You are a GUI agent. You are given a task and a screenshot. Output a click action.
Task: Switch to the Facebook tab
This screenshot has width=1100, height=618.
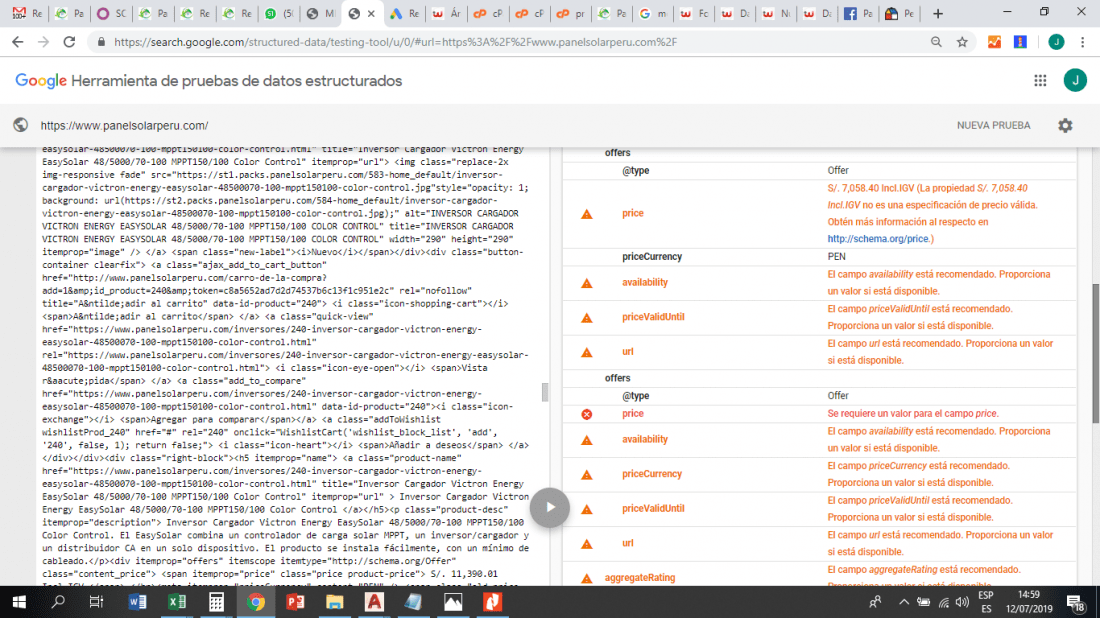pyautogui.click(x=858, y=13)
